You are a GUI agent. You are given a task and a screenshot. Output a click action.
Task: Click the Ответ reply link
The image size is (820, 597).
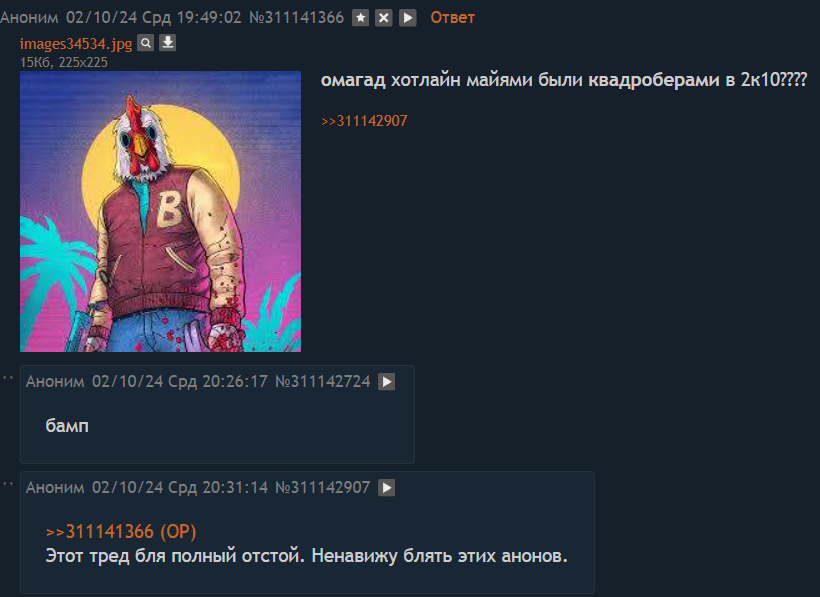click(x=452, y=18)
